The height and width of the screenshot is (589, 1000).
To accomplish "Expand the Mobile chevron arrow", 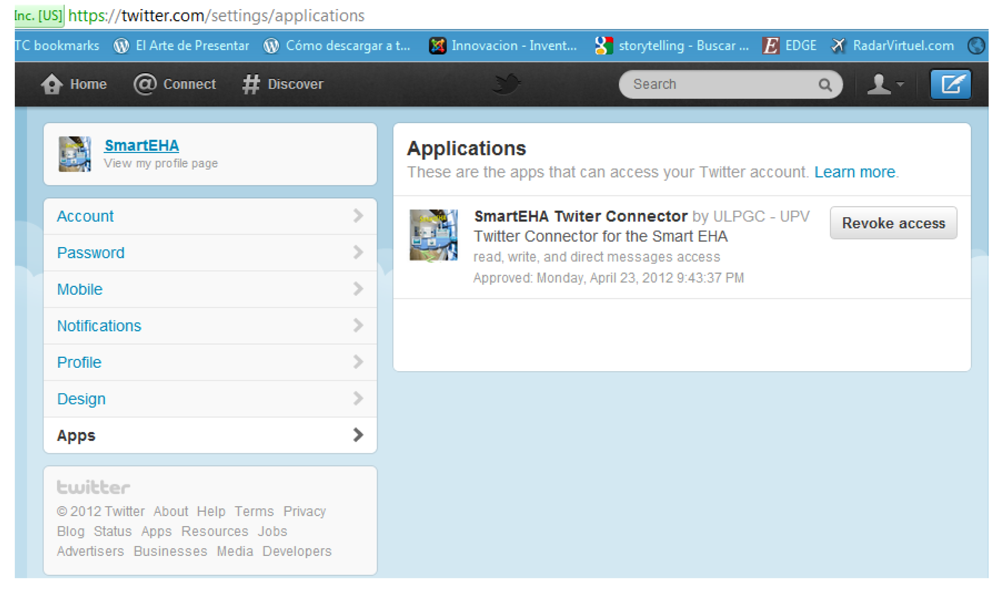I will [x=358, y=289].
